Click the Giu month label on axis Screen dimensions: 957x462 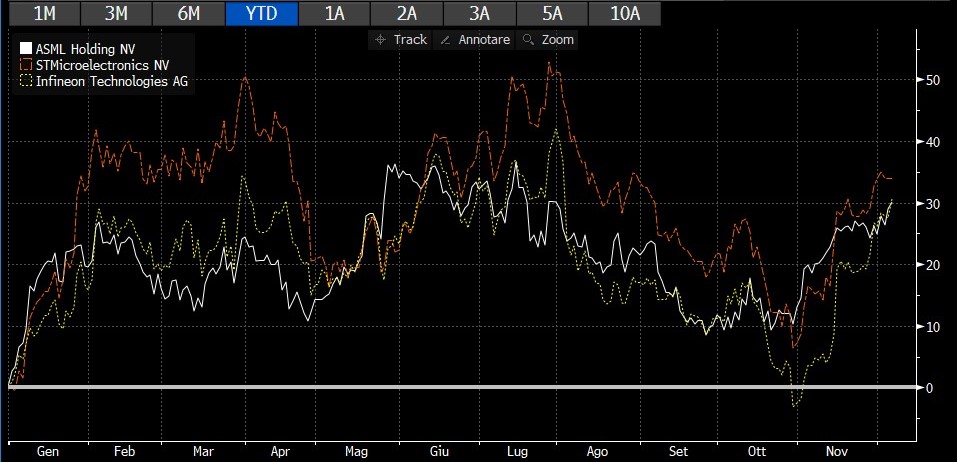(x=438, y=451)
